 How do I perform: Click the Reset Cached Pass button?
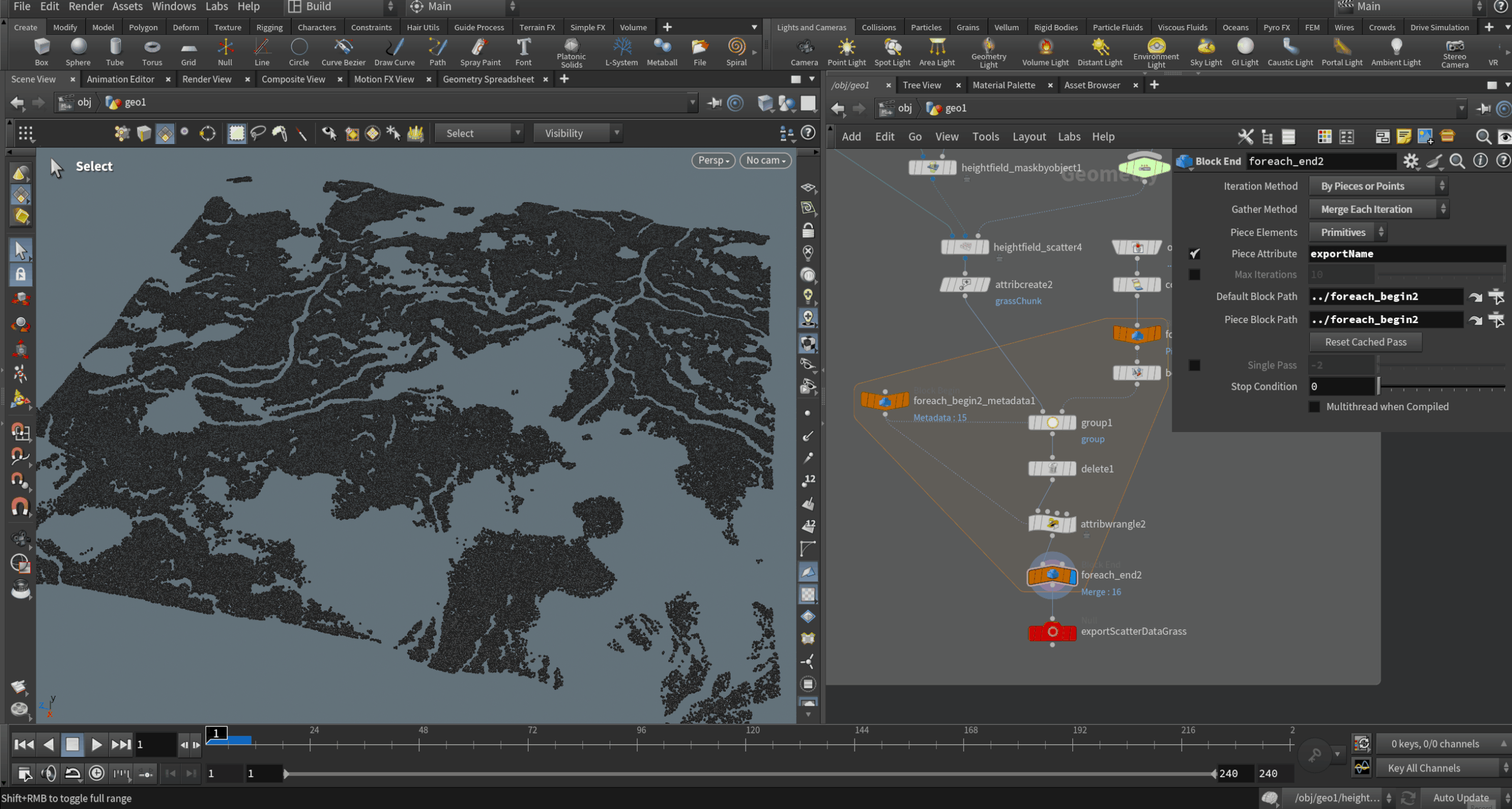click(x=1365, y=342)
